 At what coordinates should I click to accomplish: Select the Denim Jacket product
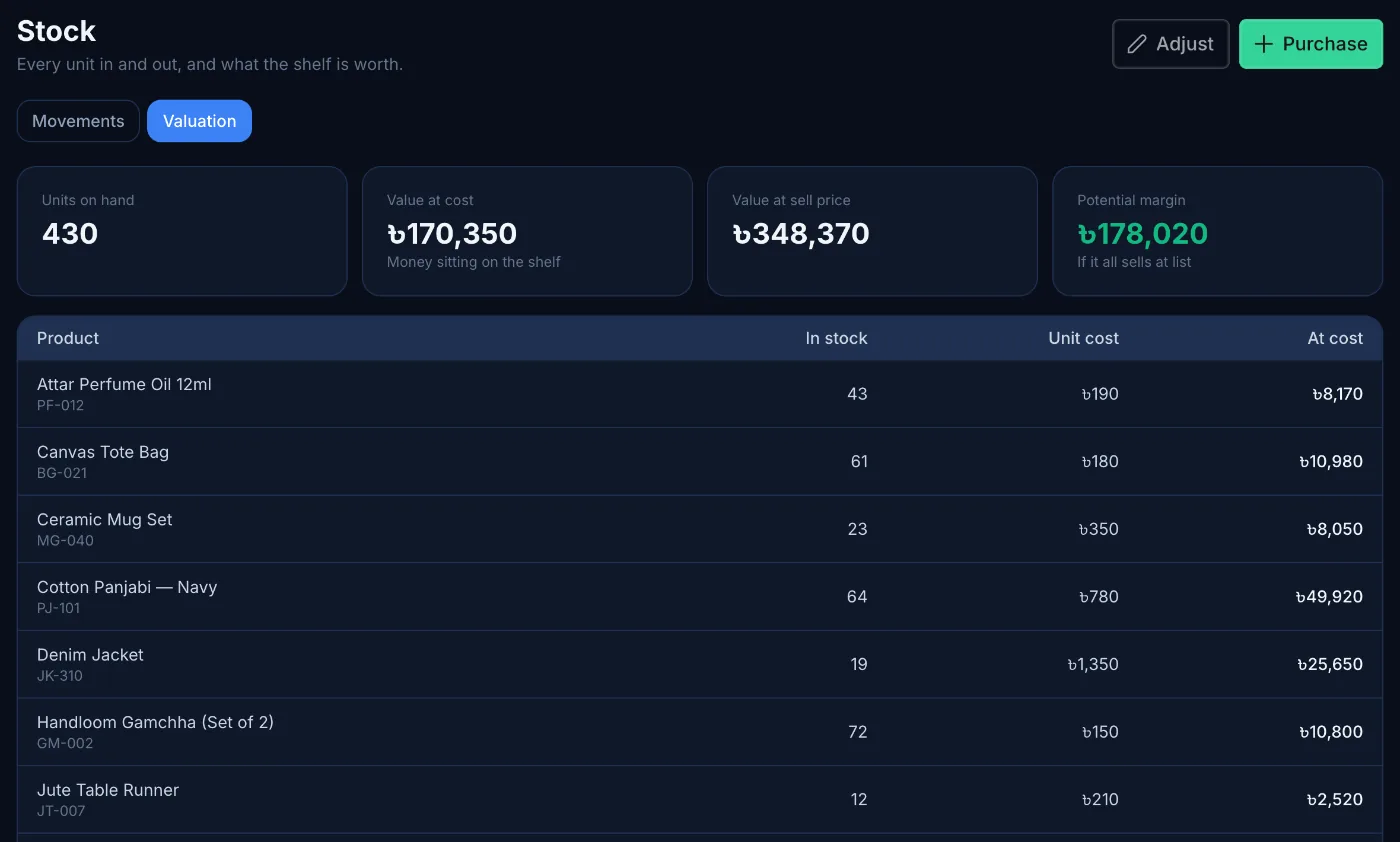tap(90, 655)
